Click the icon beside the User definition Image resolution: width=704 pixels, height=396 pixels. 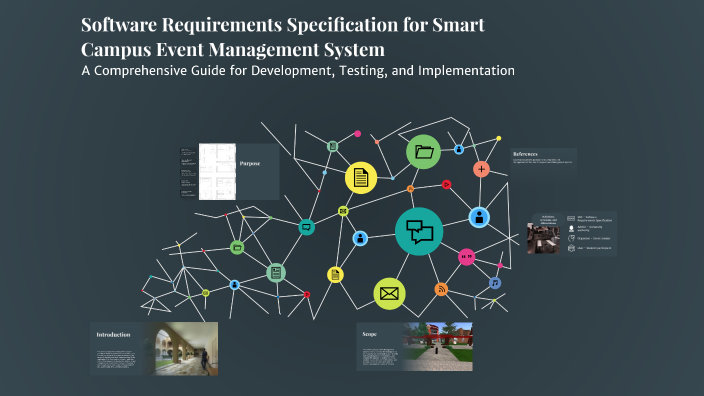coord(571,248)
